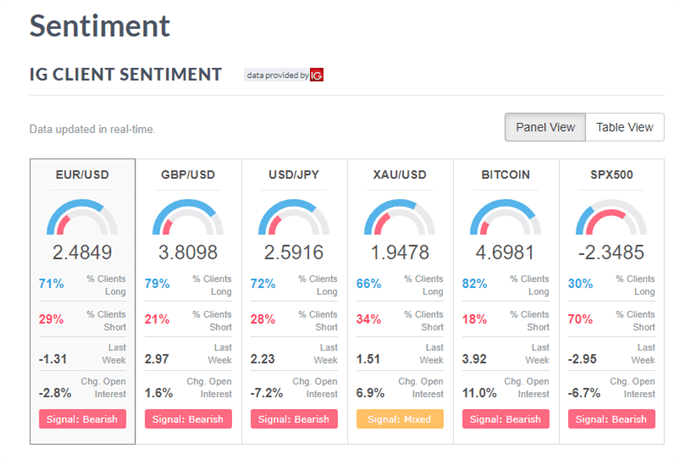Select the USD/JPY panel header
This screenshot has width=679, height=459.
click(x=295, y=175)
